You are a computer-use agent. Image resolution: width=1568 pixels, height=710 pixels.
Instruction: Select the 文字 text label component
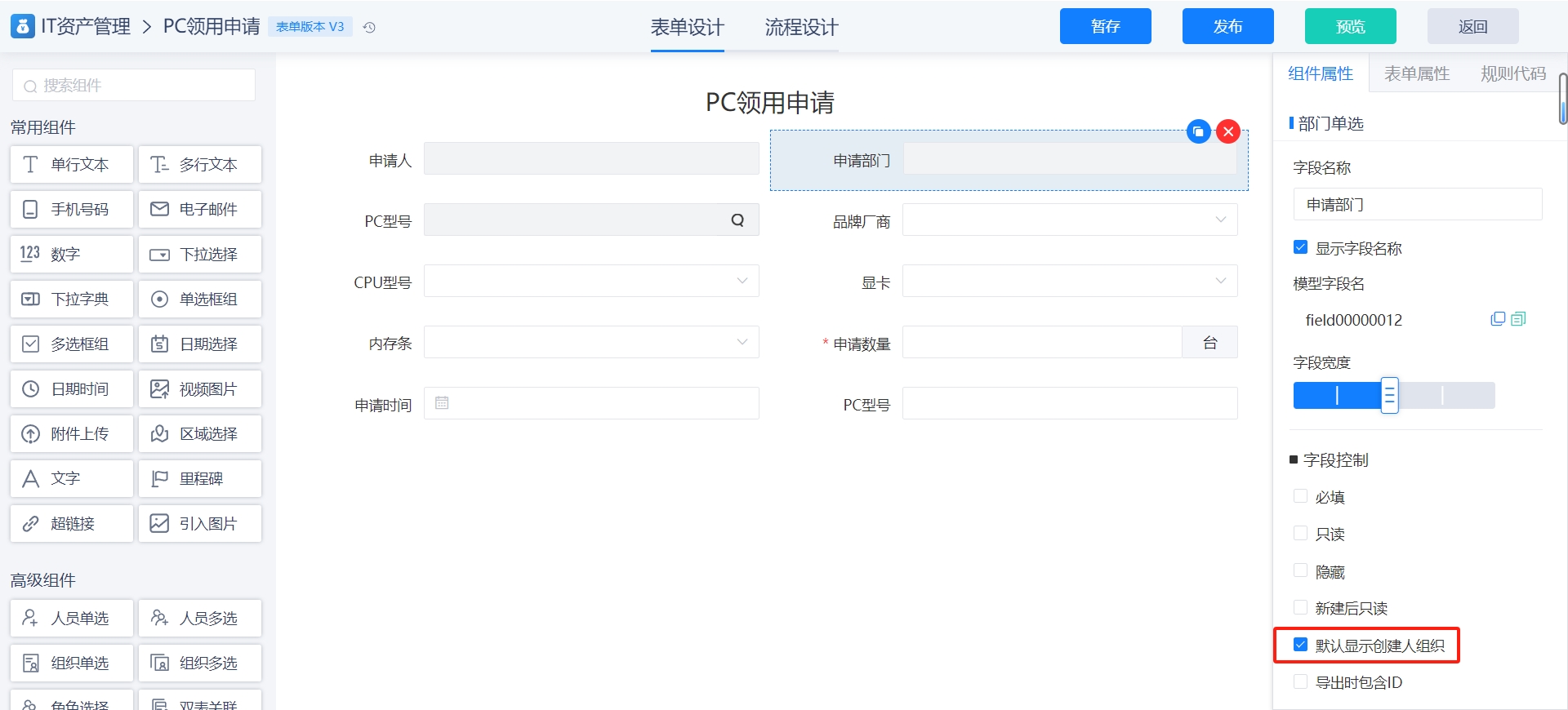point(71,478)
